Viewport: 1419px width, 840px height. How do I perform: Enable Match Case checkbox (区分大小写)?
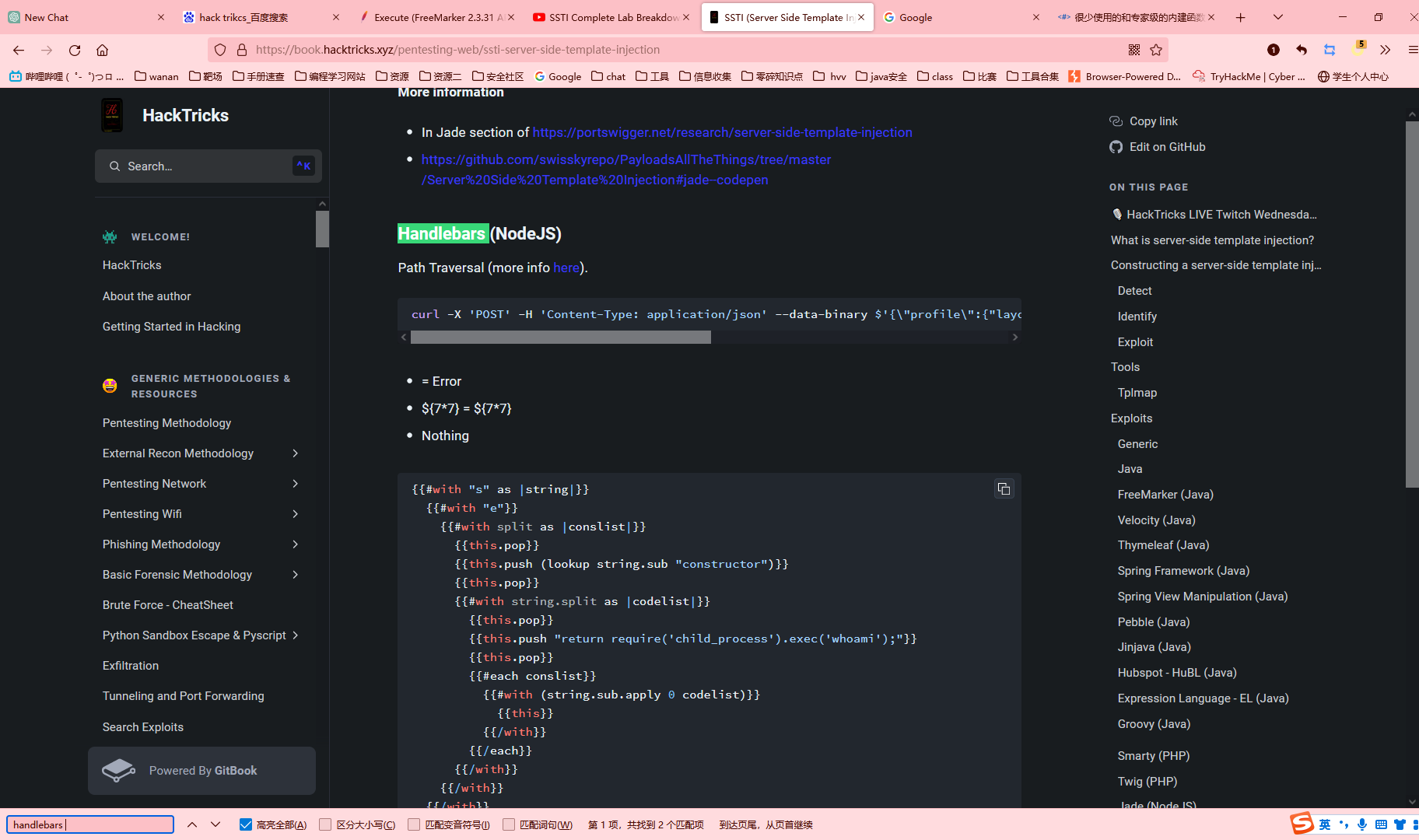[326, 824]
